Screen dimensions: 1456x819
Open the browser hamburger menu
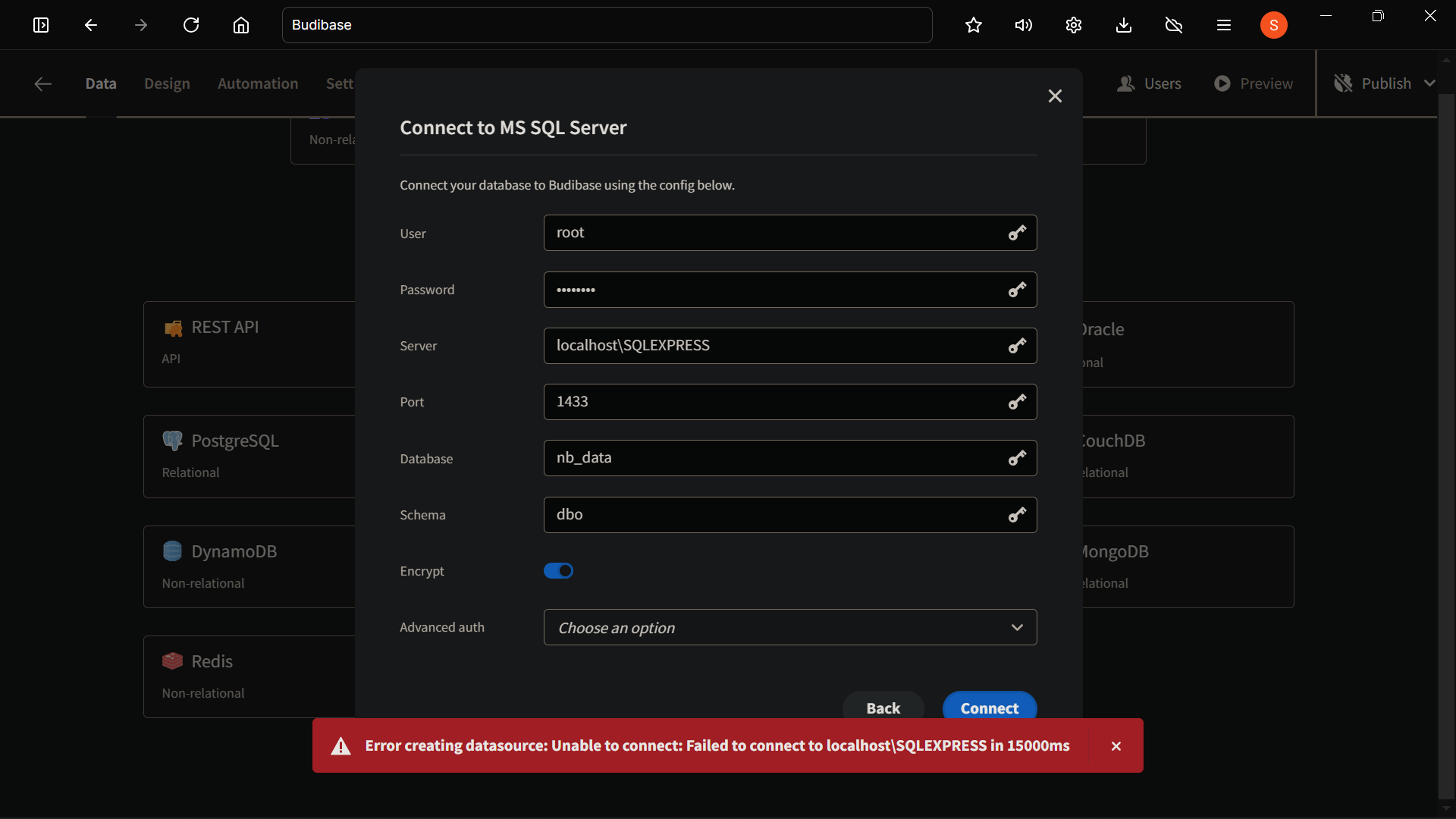tap(1224, 25)
